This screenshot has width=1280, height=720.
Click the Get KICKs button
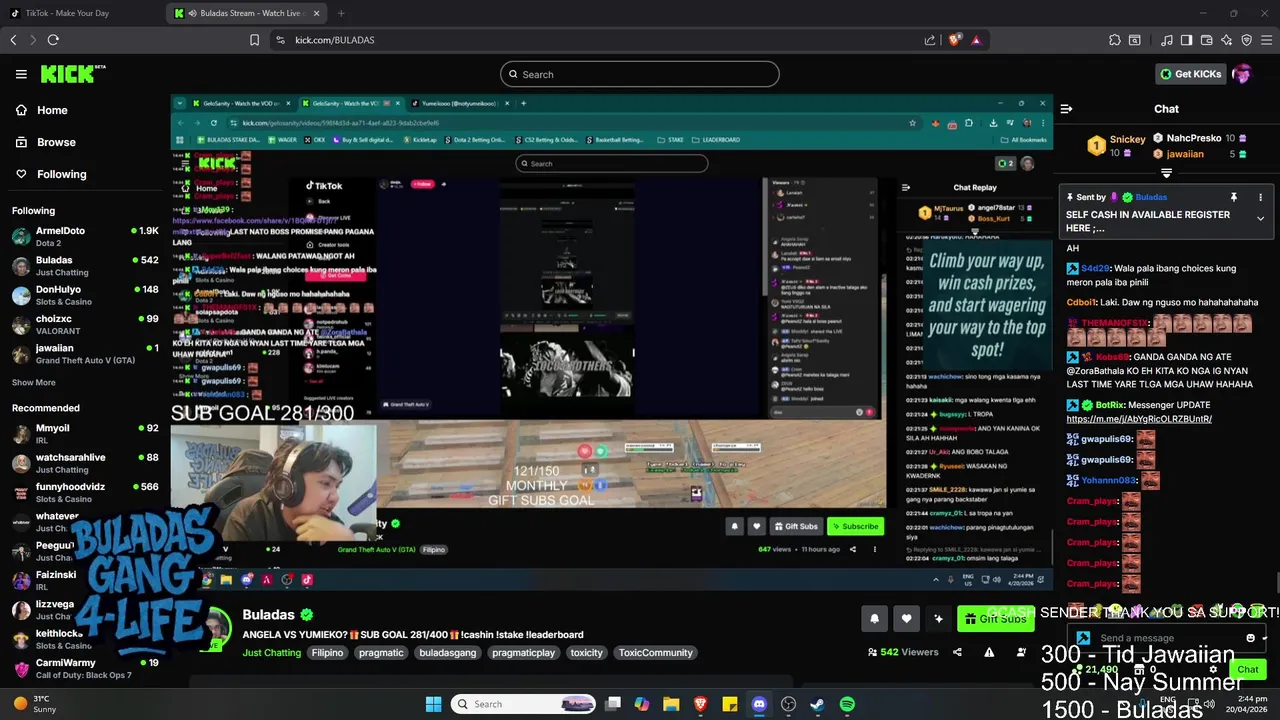tap(1189, 74)
